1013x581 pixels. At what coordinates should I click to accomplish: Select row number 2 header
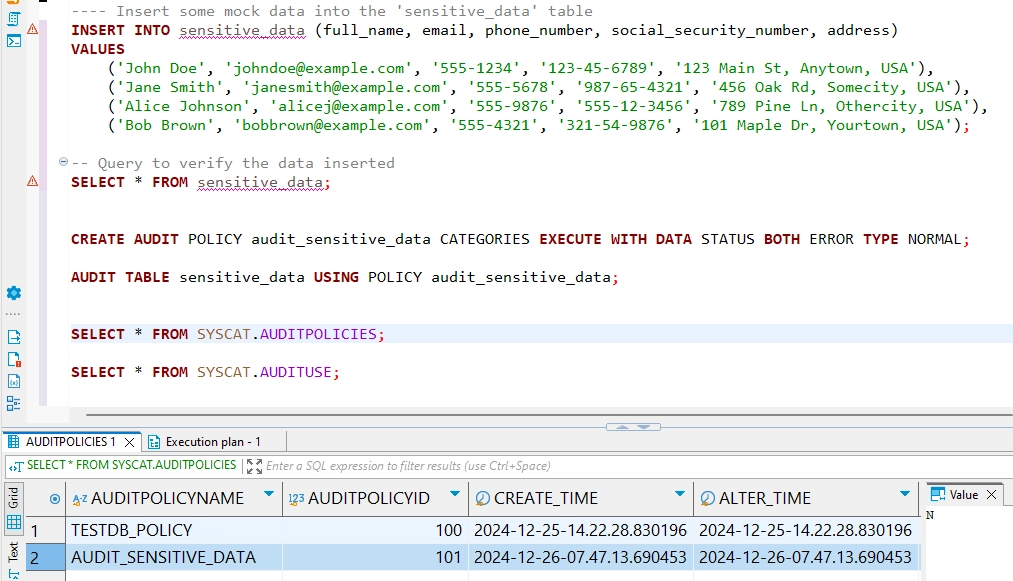click(45, 557)
